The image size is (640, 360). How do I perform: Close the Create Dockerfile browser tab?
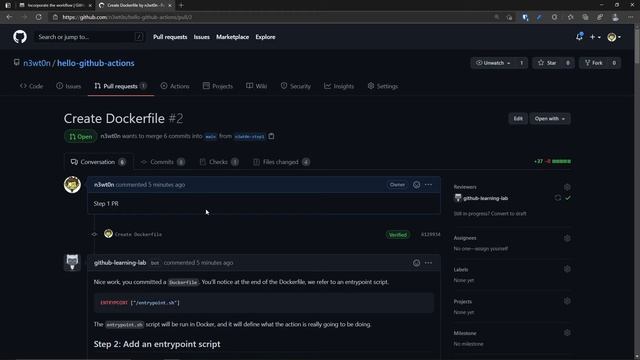point(170,5)
